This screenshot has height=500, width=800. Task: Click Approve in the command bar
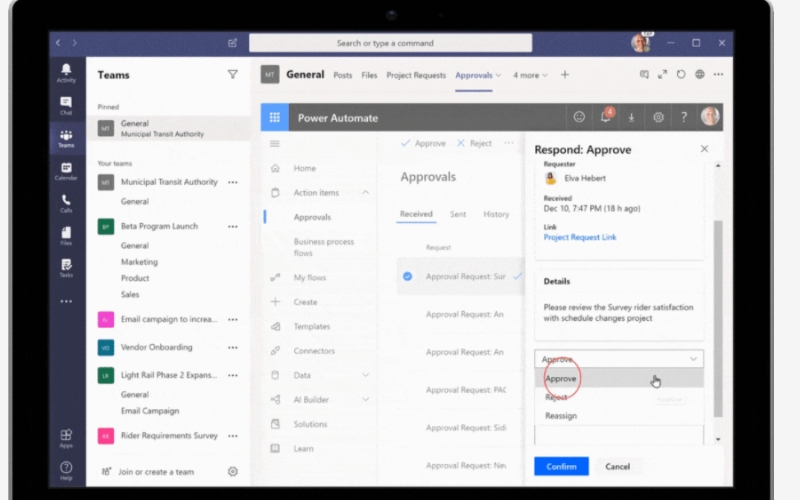423,143
